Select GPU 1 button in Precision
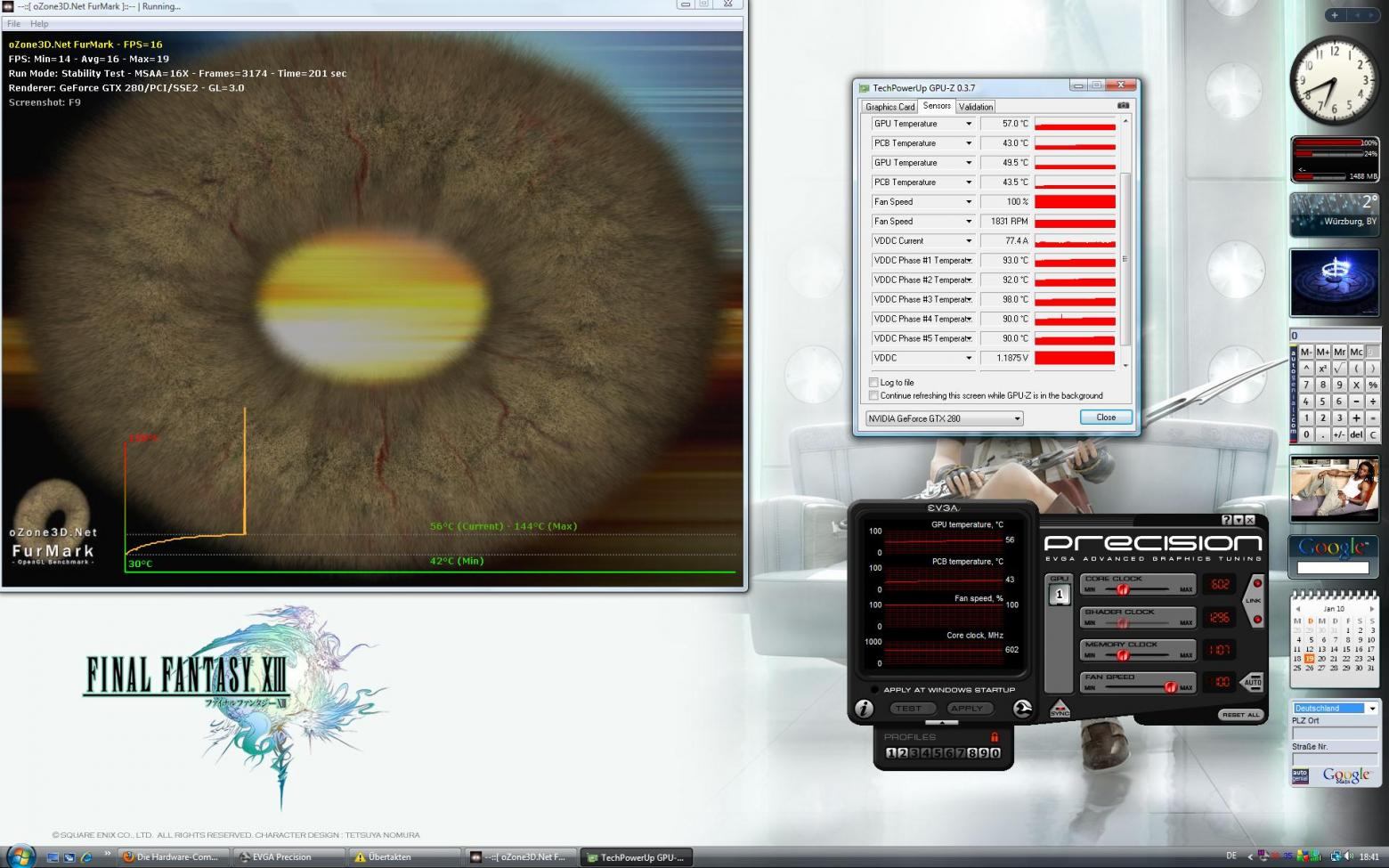 pyautogui.click(x=1060, y=595)
